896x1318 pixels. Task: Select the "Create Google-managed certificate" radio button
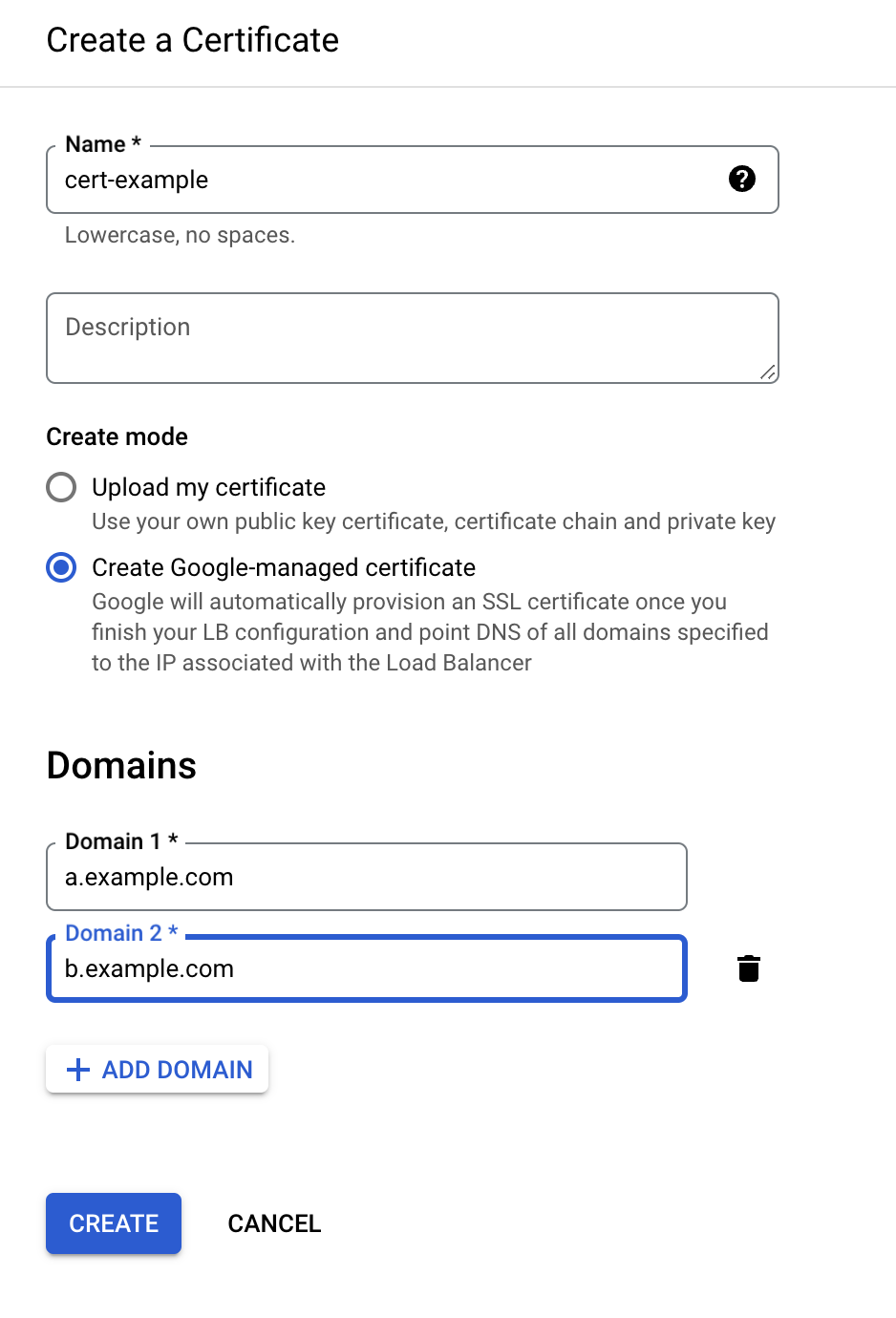[61, 567]
